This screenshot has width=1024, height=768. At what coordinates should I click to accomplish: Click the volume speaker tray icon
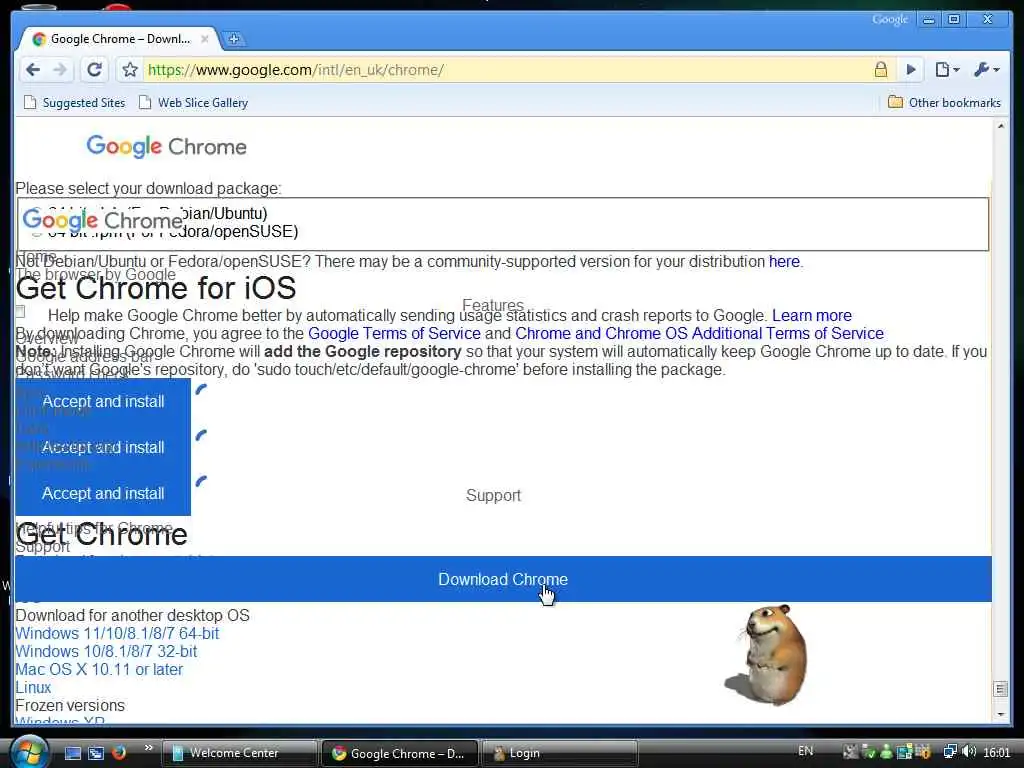pos(969,752)
